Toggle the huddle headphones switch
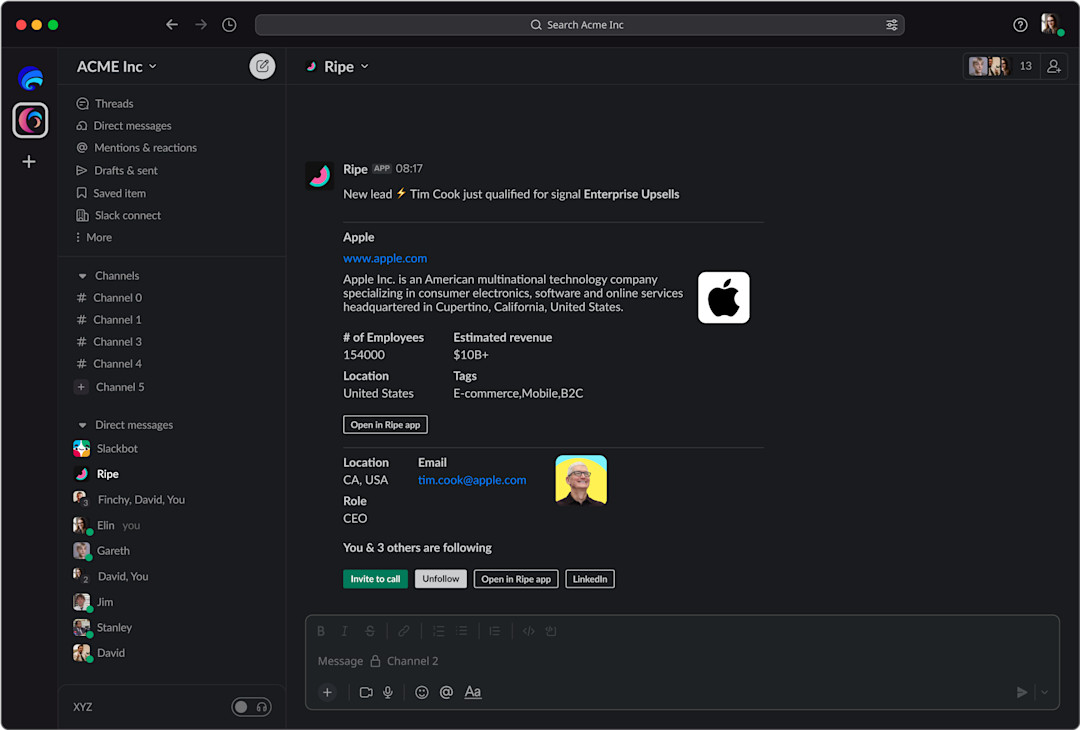The width and height of the screenshot is (1080, 730). [251, 707]
